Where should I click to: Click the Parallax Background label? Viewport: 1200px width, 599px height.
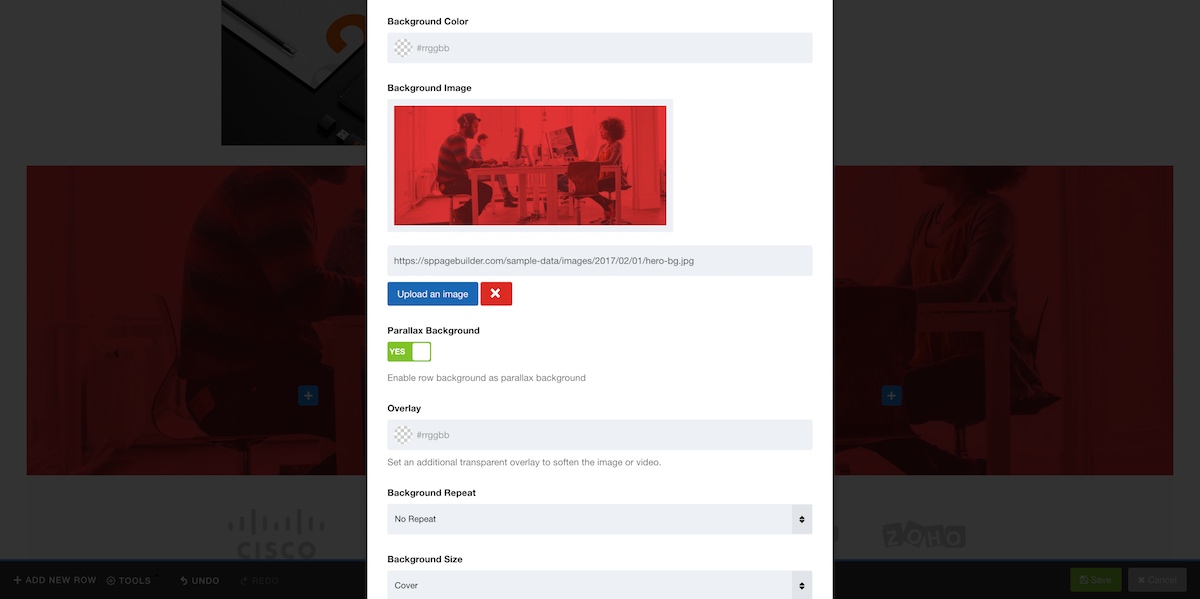click(x=434, y=330)
